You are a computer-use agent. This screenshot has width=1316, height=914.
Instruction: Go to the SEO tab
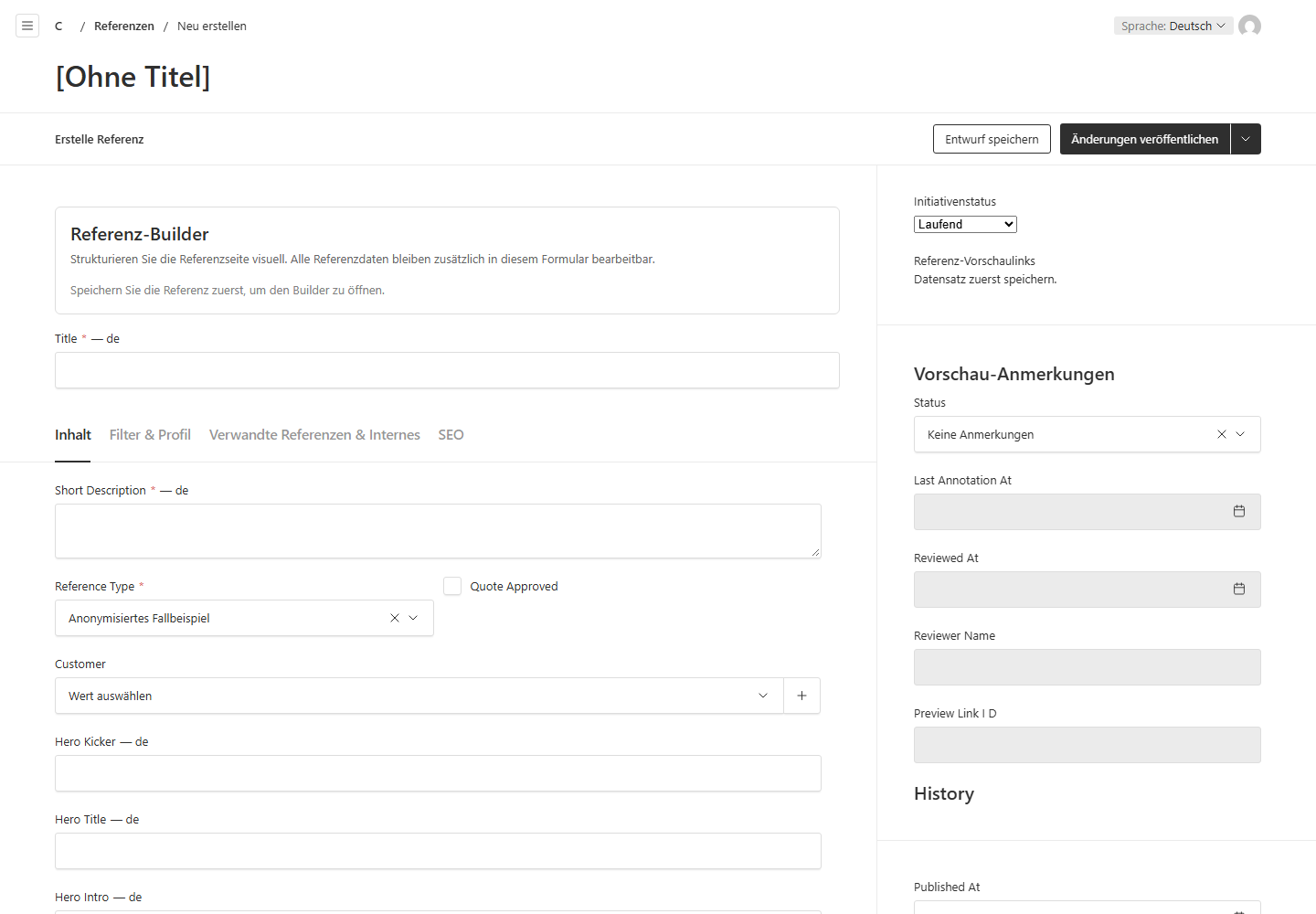[x=451, y=435]
